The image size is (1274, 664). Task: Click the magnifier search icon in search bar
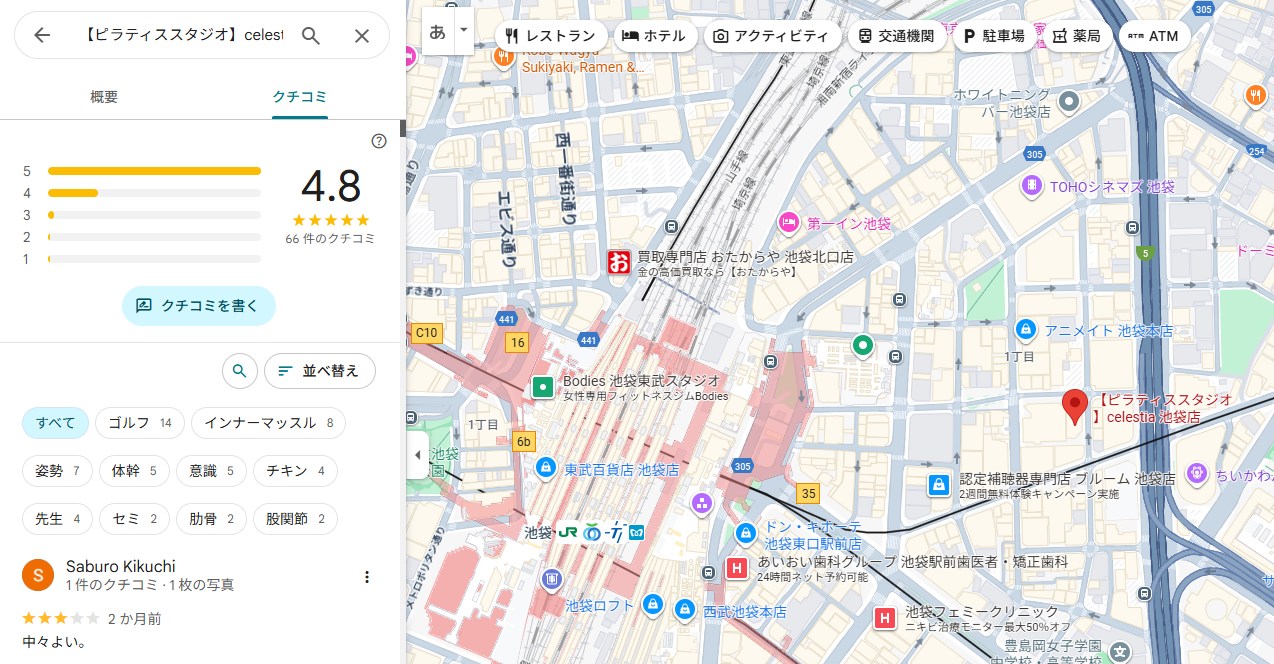coord(311,36)
